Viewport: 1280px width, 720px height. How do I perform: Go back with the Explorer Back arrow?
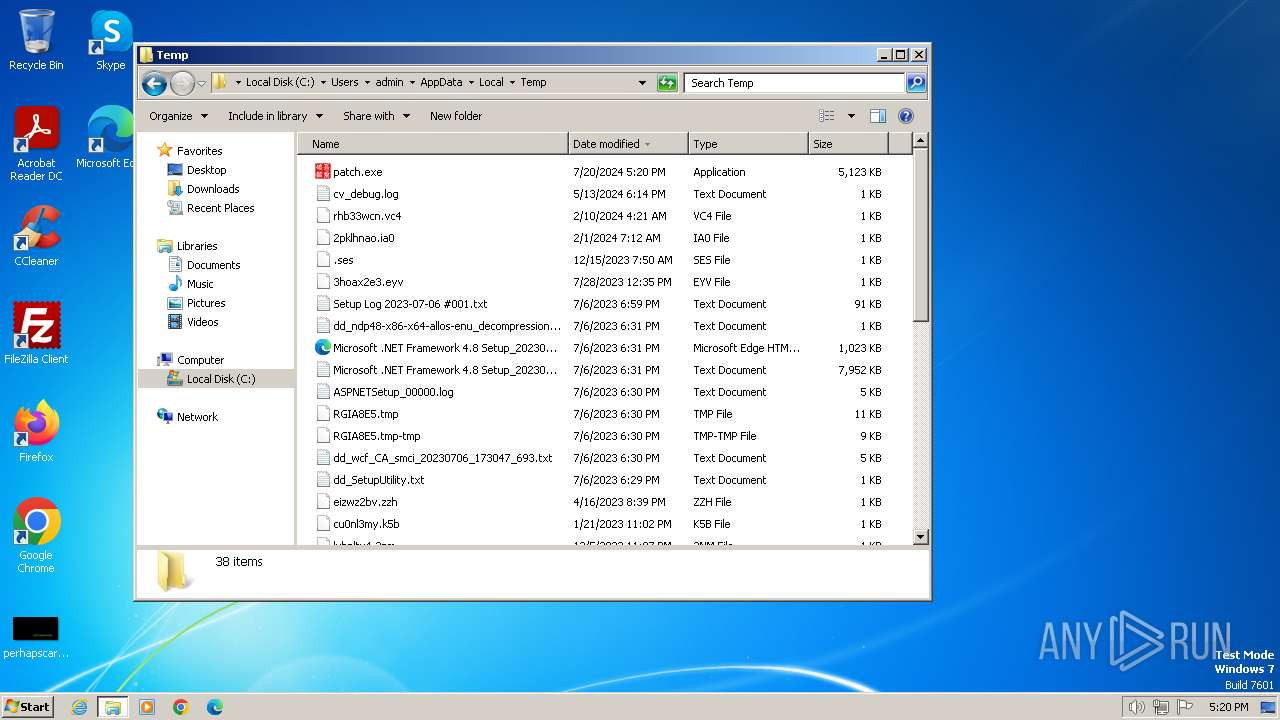[154, 83]
